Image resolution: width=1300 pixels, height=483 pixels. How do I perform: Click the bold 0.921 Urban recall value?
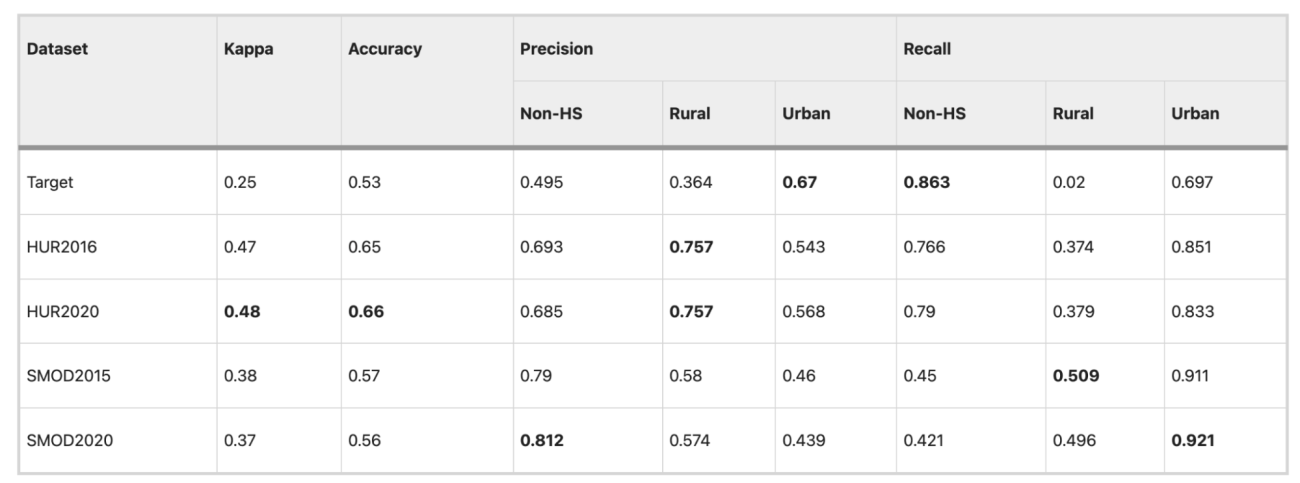pyautogui.click(x=1192, y=441)
